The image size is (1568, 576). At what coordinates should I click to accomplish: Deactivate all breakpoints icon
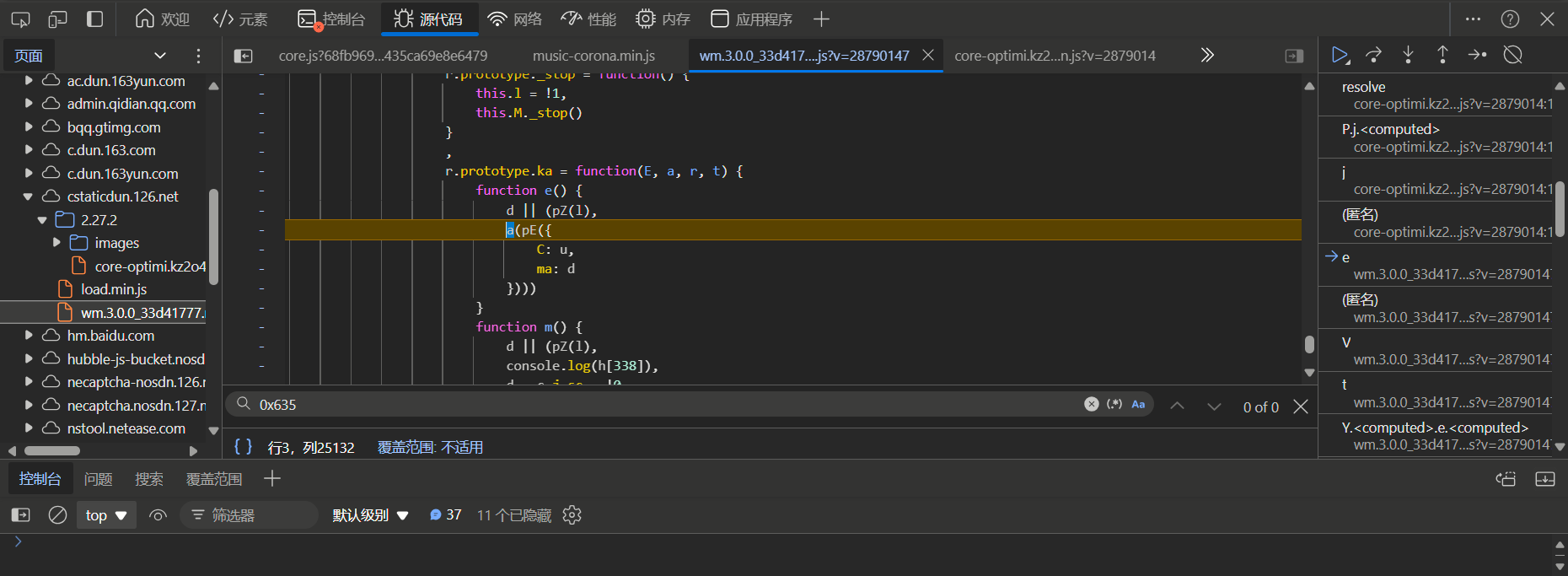click(1513, 55)
